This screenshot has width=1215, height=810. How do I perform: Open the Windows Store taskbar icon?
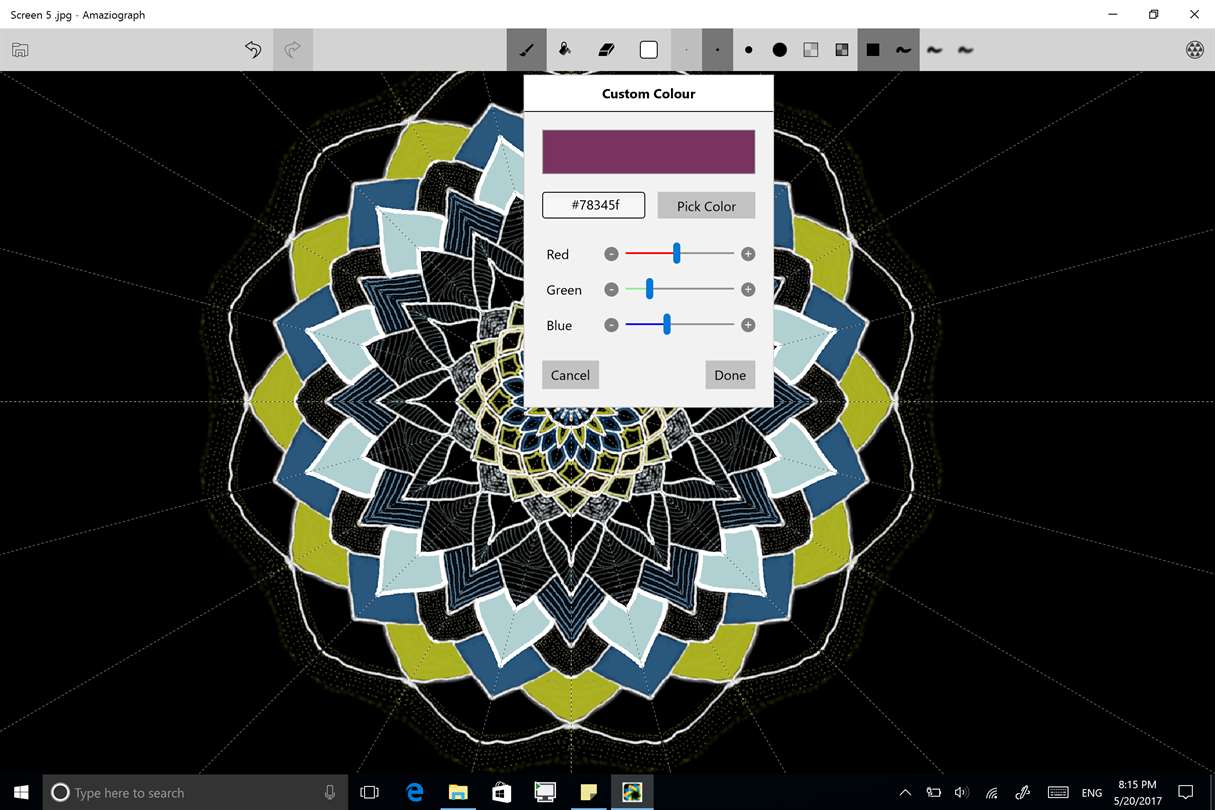pos(501,792)
